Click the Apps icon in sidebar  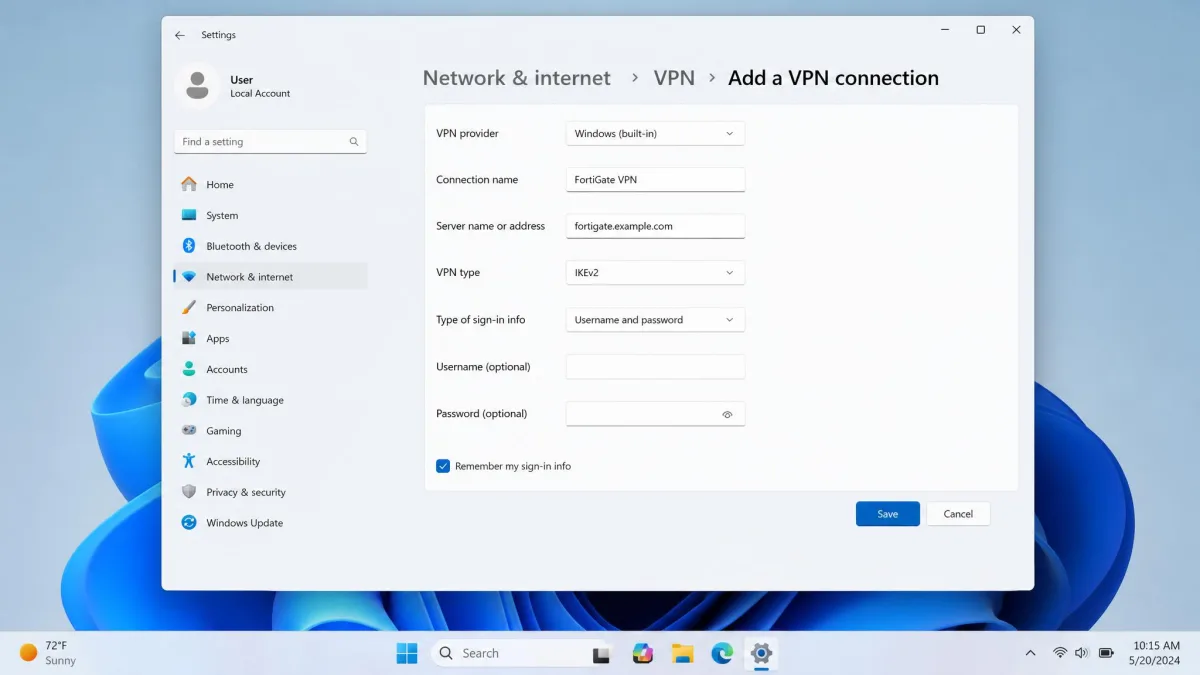tap(189, 338)
